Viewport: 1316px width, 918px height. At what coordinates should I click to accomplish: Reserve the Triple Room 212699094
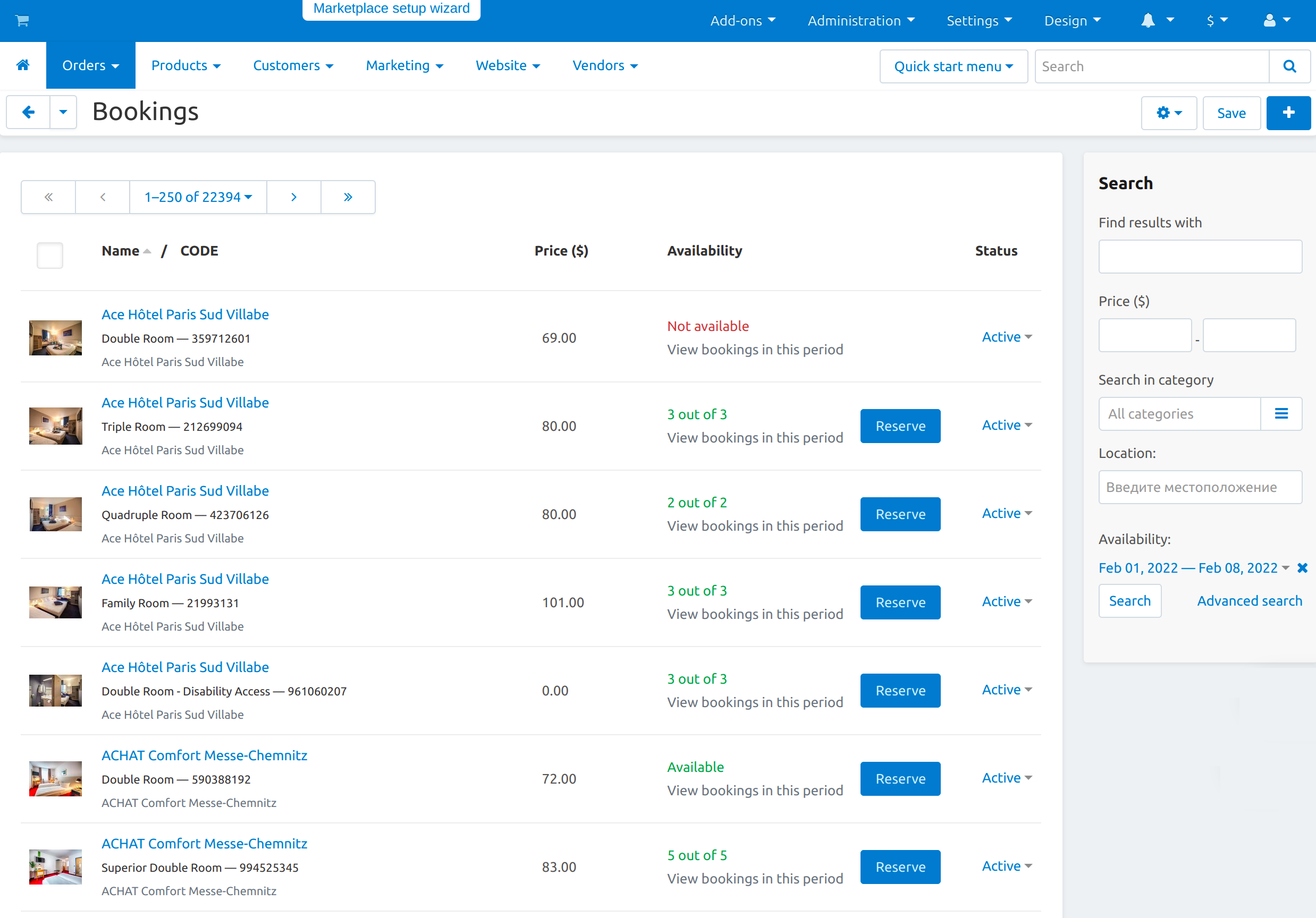(x=900, y=427)
